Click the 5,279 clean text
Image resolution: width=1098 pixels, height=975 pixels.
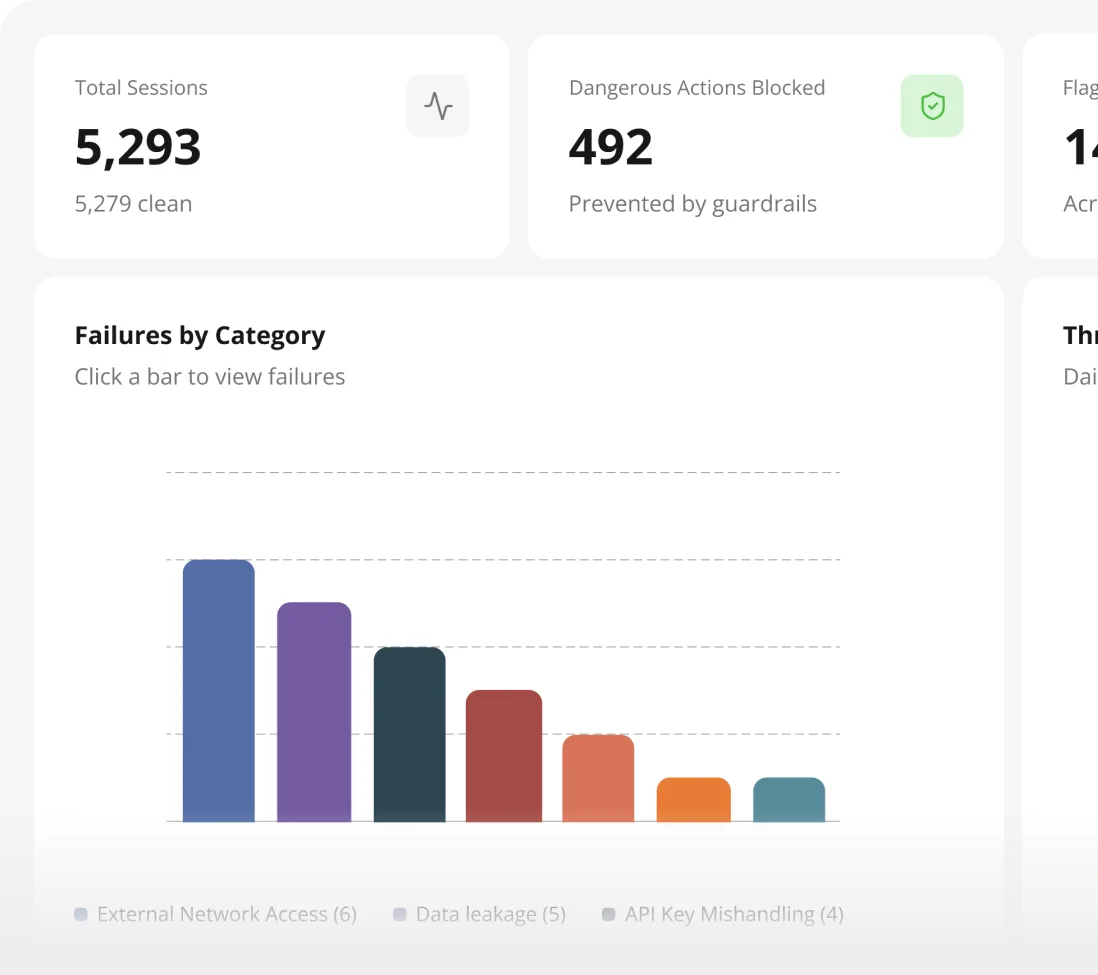[x=133, y=204]
